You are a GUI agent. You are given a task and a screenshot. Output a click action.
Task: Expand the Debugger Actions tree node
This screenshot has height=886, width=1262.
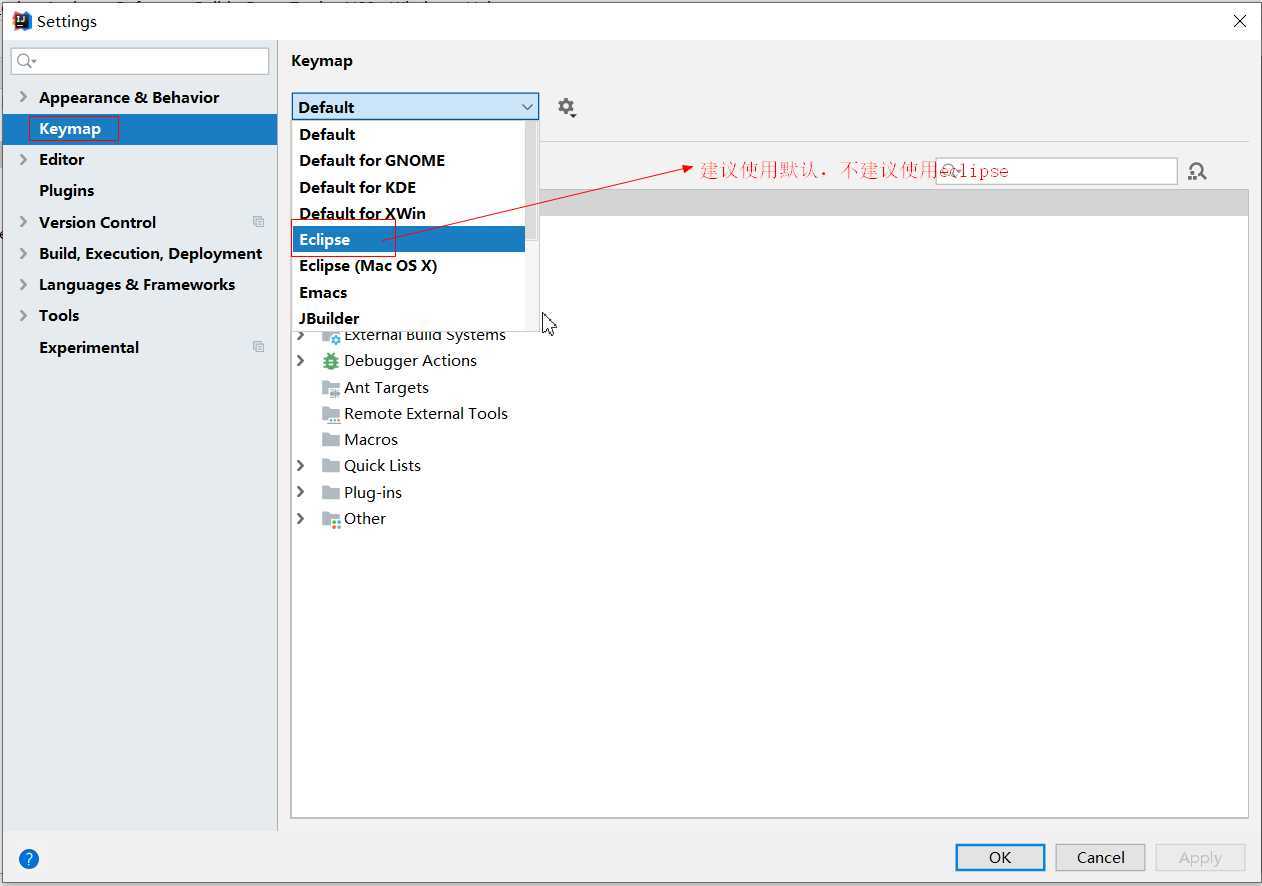[x=301, y=361]
